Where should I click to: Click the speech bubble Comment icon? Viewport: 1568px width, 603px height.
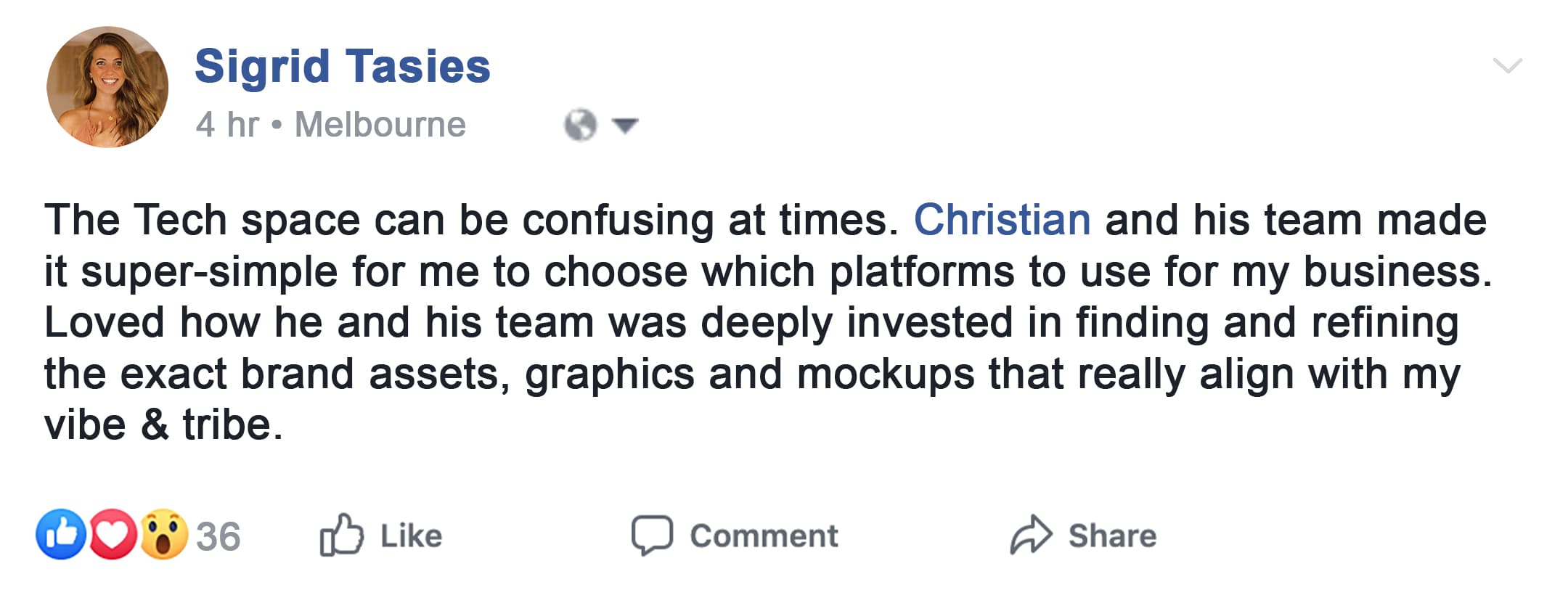(x=652, y=536)
